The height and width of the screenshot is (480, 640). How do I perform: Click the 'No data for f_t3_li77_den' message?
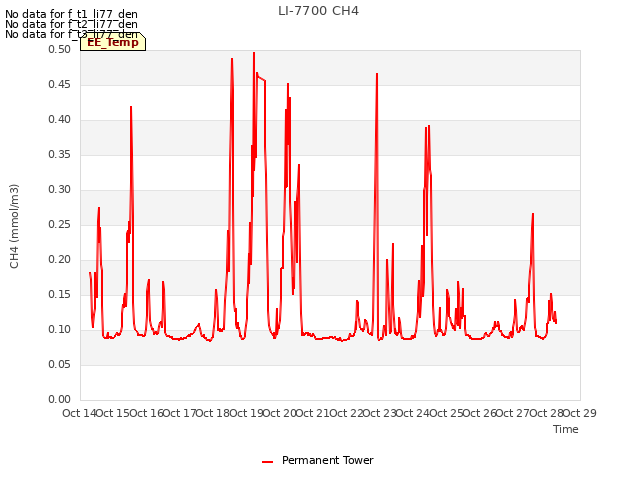(x=71, y=34)
